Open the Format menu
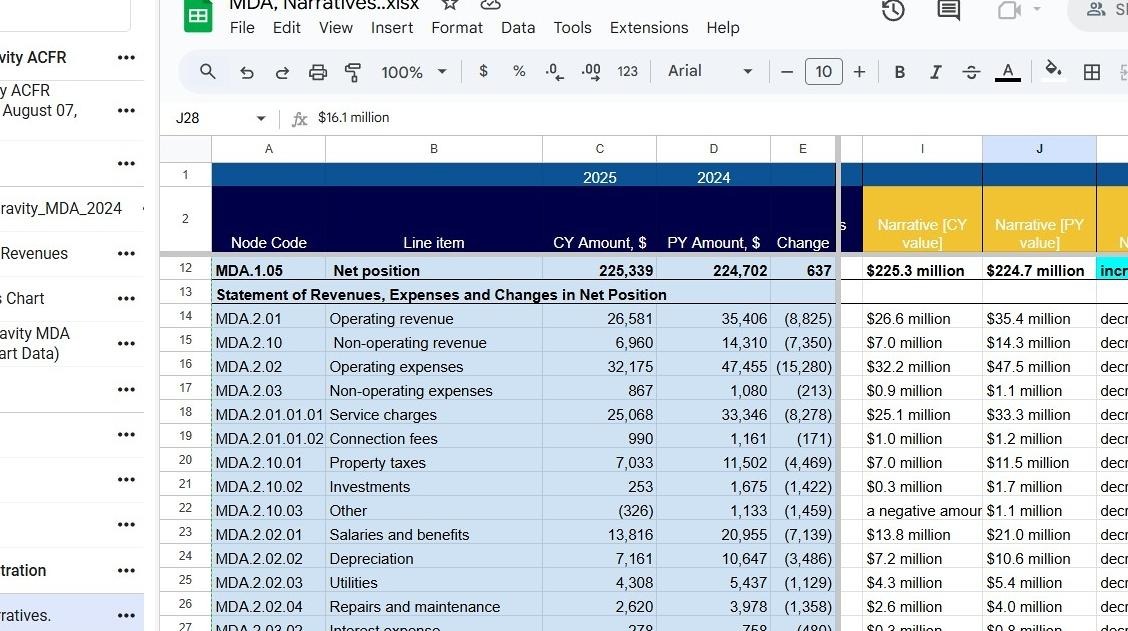 tap(457, 27)
